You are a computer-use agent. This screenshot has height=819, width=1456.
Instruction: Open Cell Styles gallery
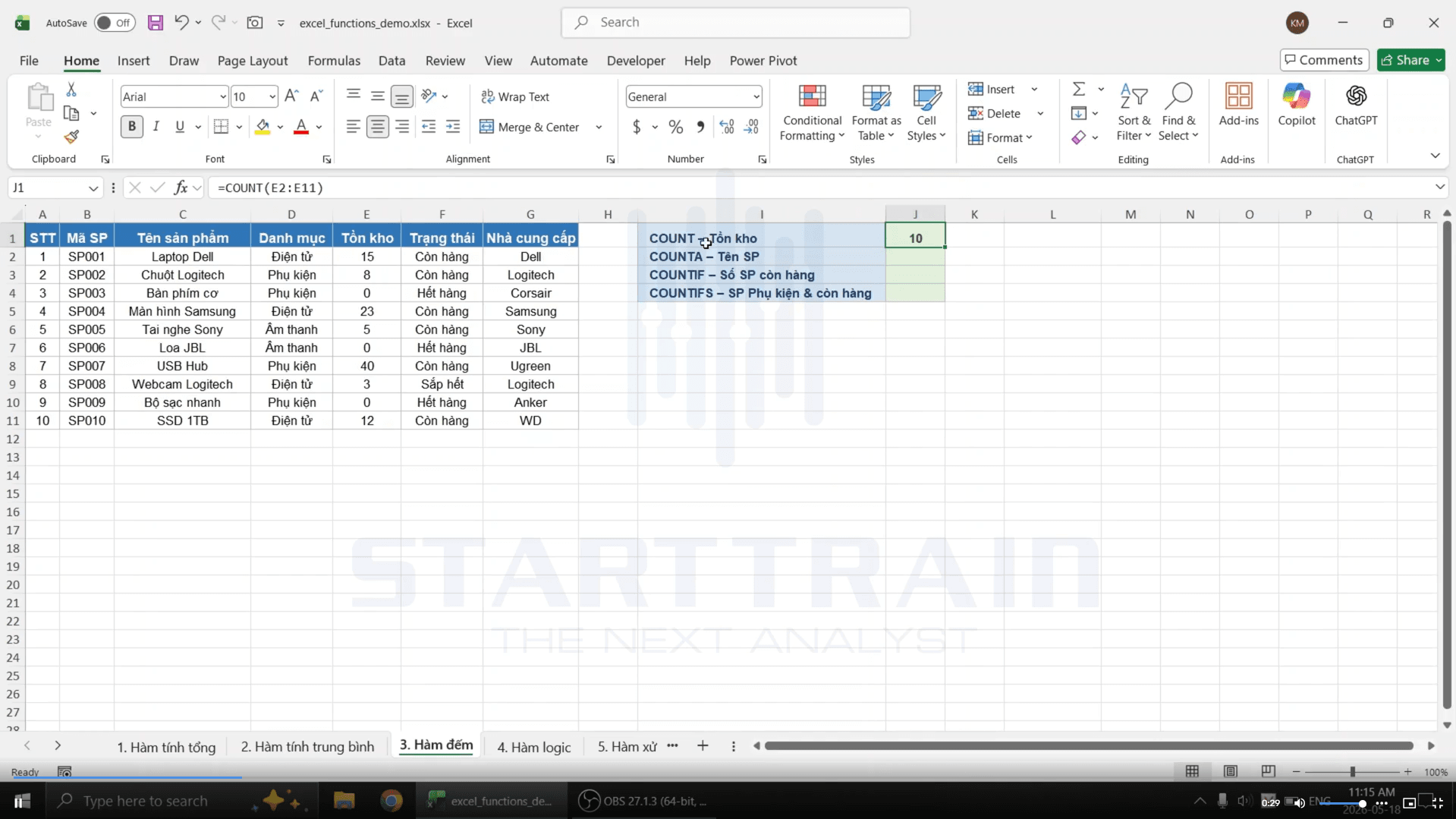[x=926, y=114]
